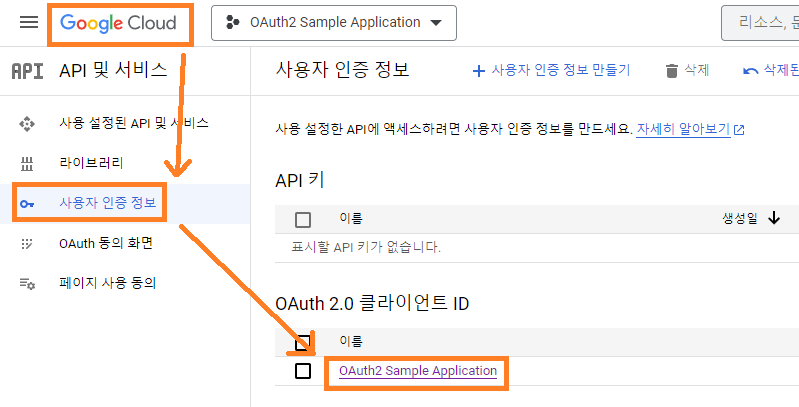Image resolution: width=799 pixels, height=407 pixels.
Task: Click the enabled APIs diamond icon
Action: pos(27,124)
